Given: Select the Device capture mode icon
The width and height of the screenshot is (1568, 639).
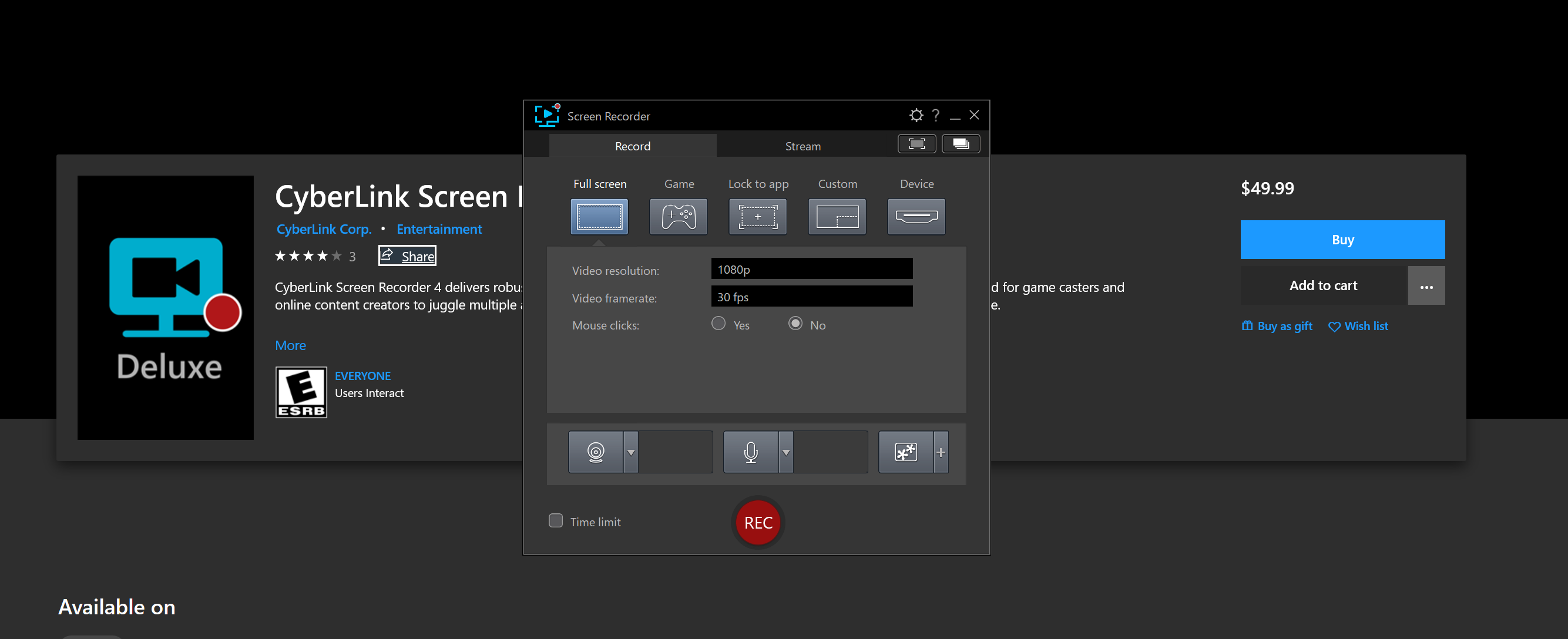Looking at the screenshot, I should pos(916,217).
